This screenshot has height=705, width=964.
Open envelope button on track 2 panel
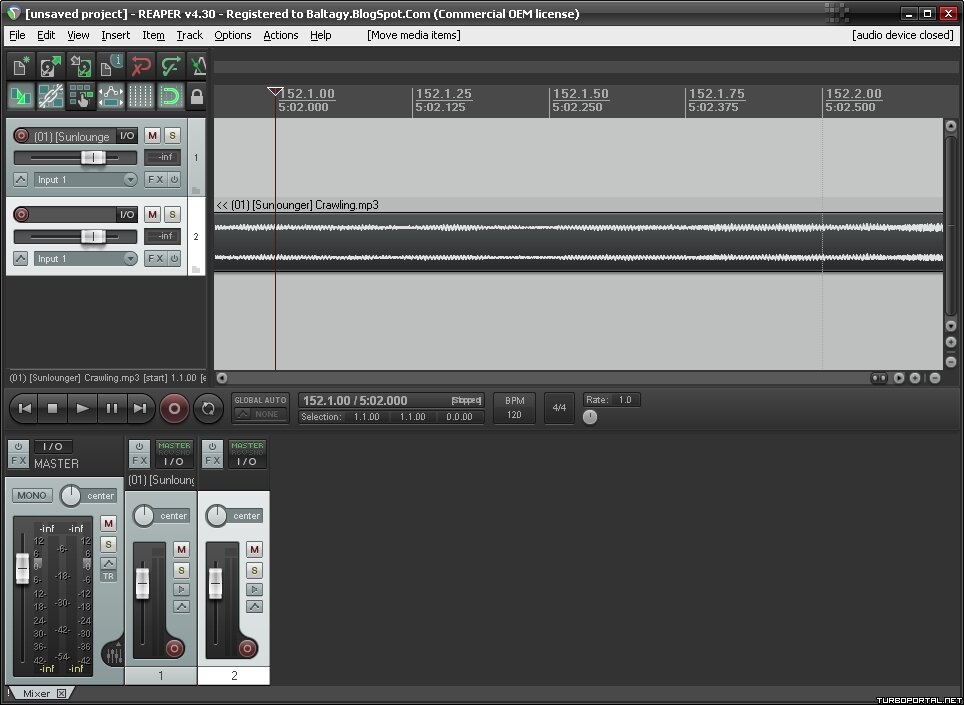click(x=20, y=258)
